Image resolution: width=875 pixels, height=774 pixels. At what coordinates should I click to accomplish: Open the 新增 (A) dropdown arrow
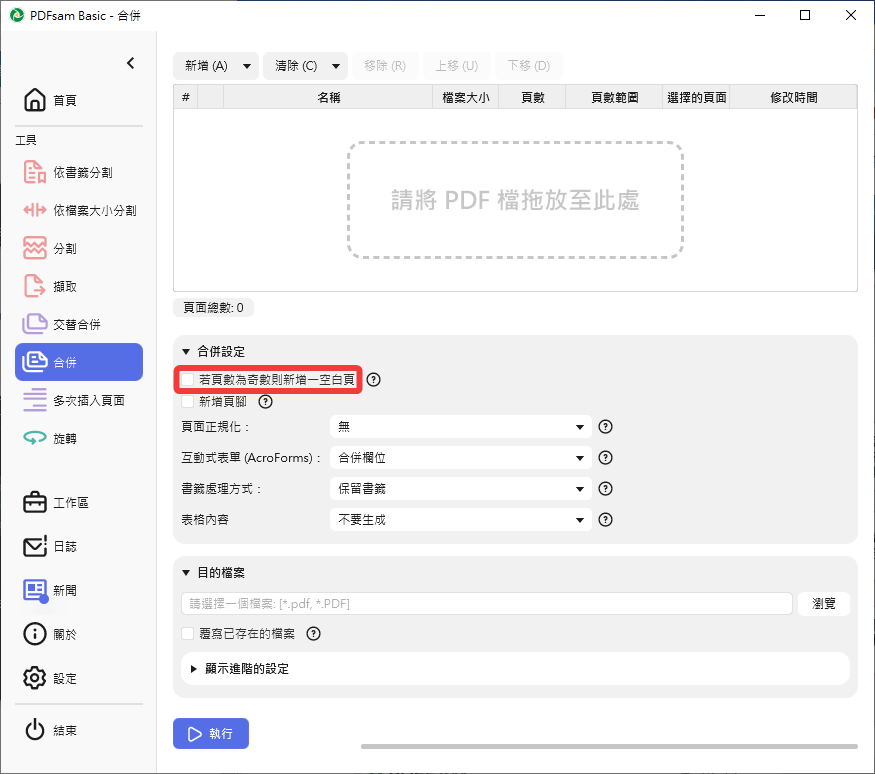tap(247, 66)
